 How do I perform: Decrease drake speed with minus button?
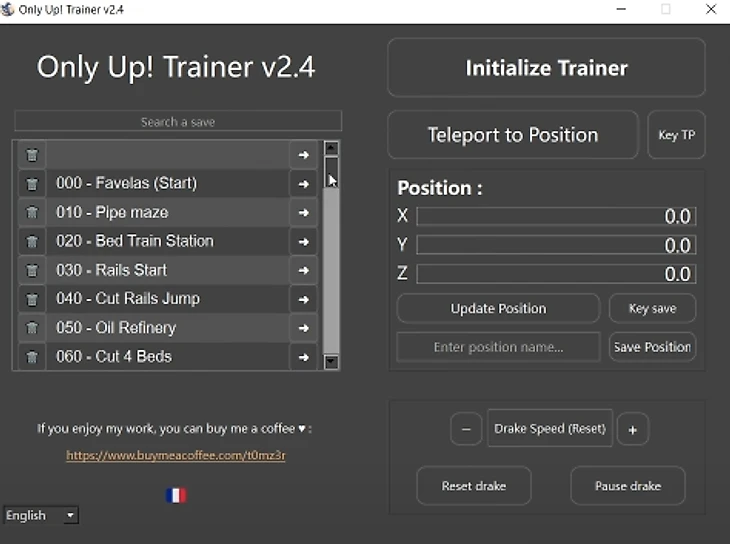click(466, 429)
